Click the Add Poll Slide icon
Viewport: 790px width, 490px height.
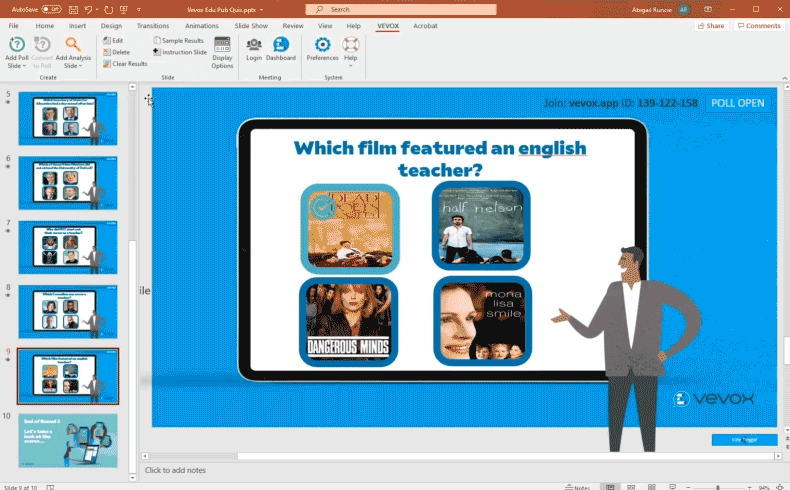pos(17,44)
